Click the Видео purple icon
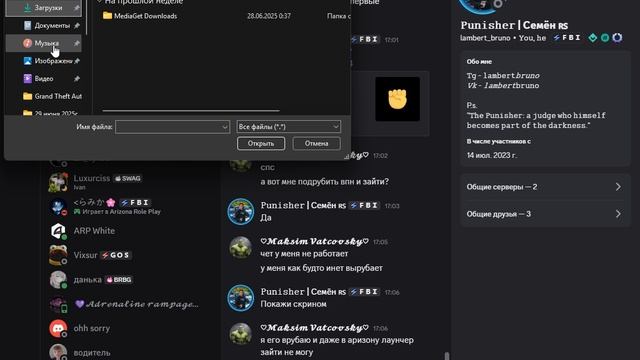 point(27,78)
